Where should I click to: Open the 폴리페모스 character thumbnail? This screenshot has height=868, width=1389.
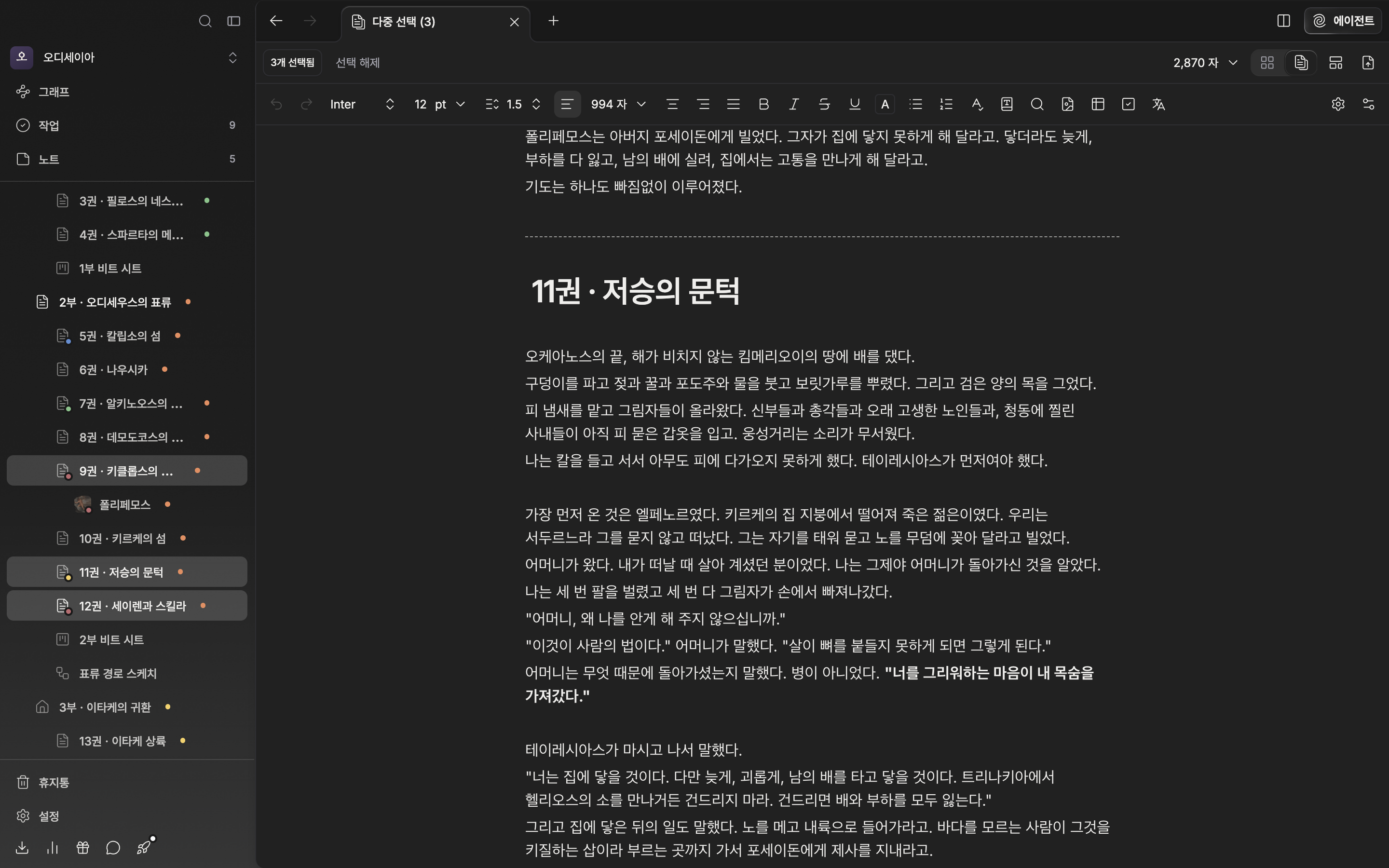click(x=83, y=504)
